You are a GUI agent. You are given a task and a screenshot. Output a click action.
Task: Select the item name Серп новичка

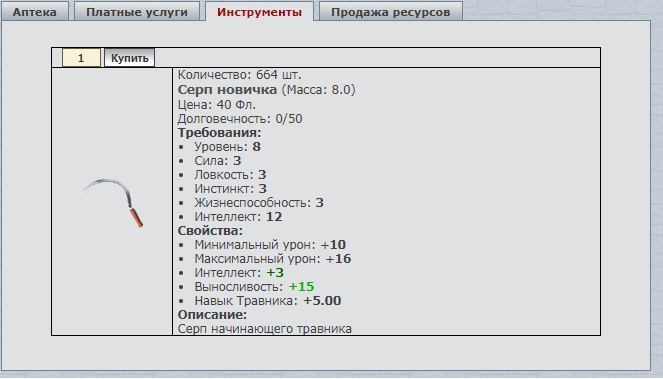(227, 90)
